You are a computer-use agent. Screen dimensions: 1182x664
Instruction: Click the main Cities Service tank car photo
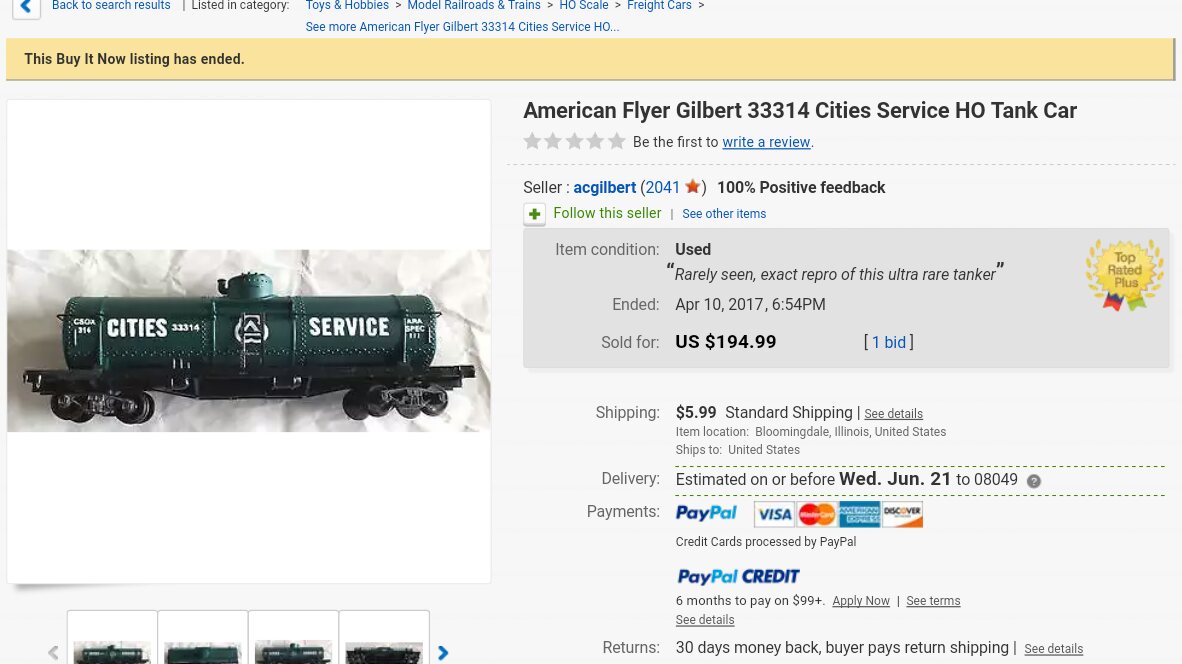(x=249, y=341)
